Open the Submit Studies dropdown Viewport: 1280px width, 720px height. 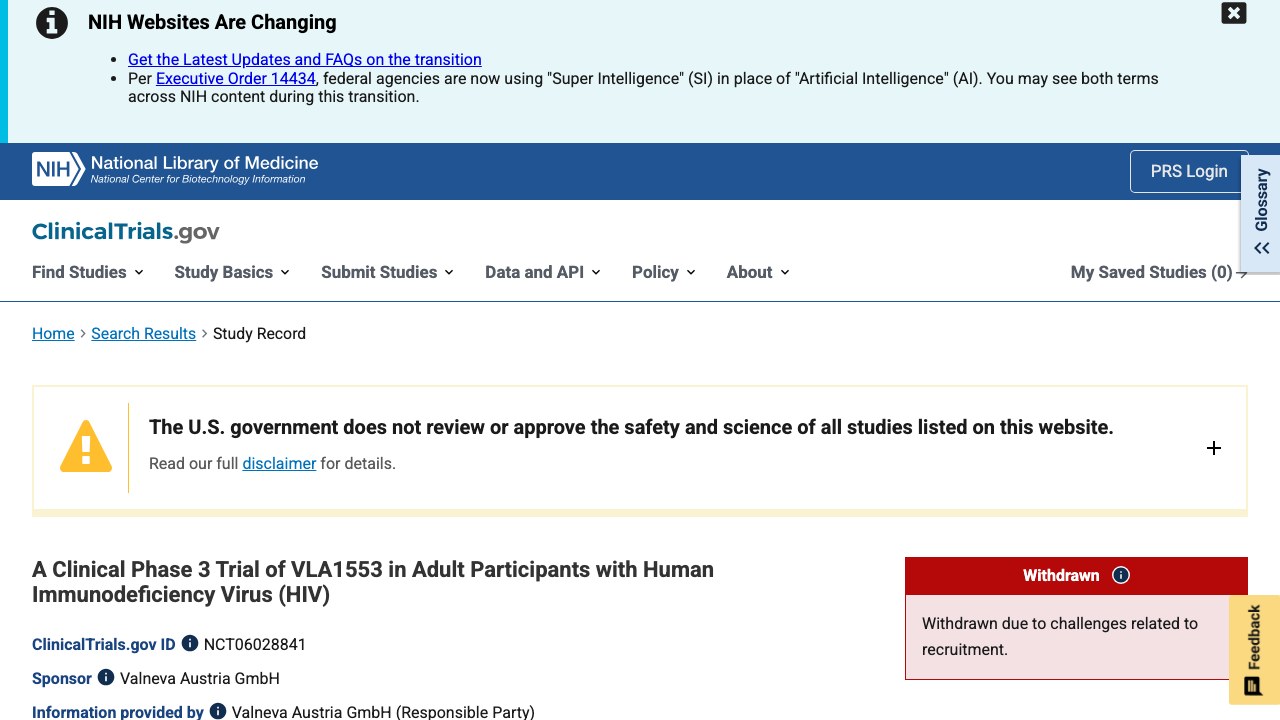click(387, 272)
